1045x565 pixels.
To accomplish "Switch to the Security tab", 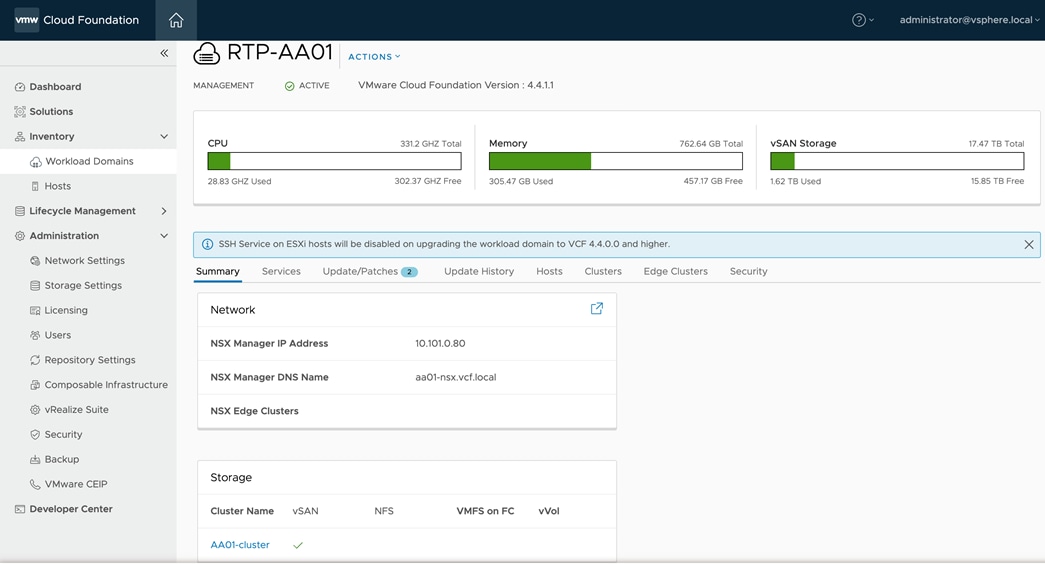I will (x=748, y=271).
